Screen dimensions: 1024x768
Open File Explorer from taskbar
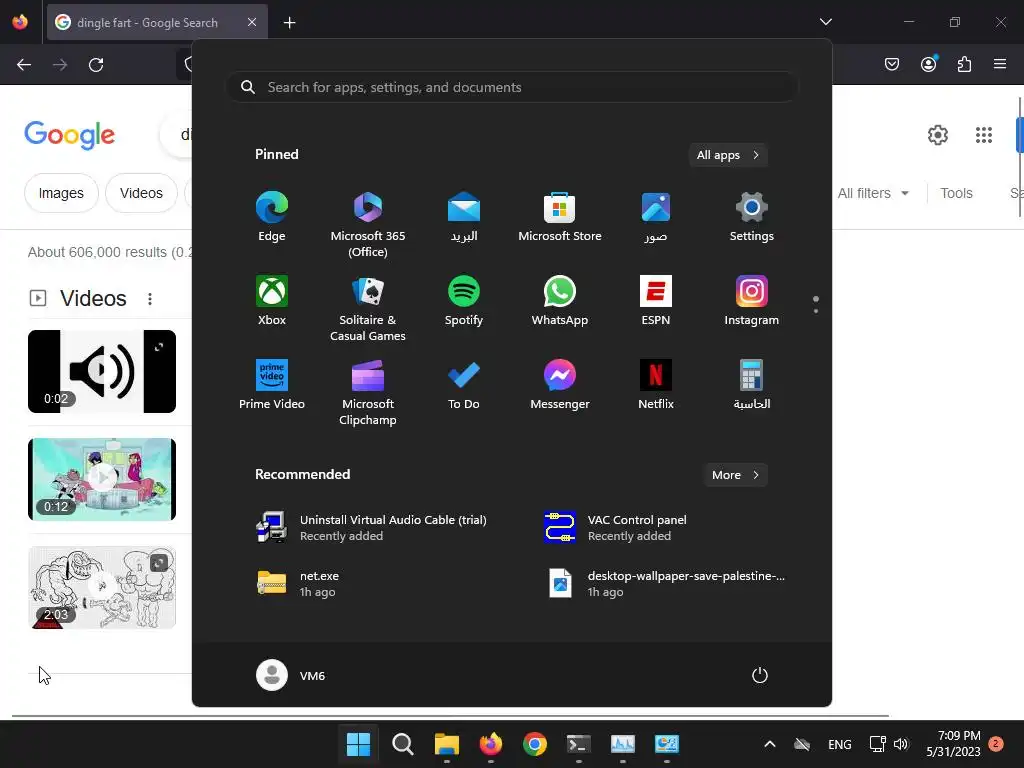pos(447,744)
